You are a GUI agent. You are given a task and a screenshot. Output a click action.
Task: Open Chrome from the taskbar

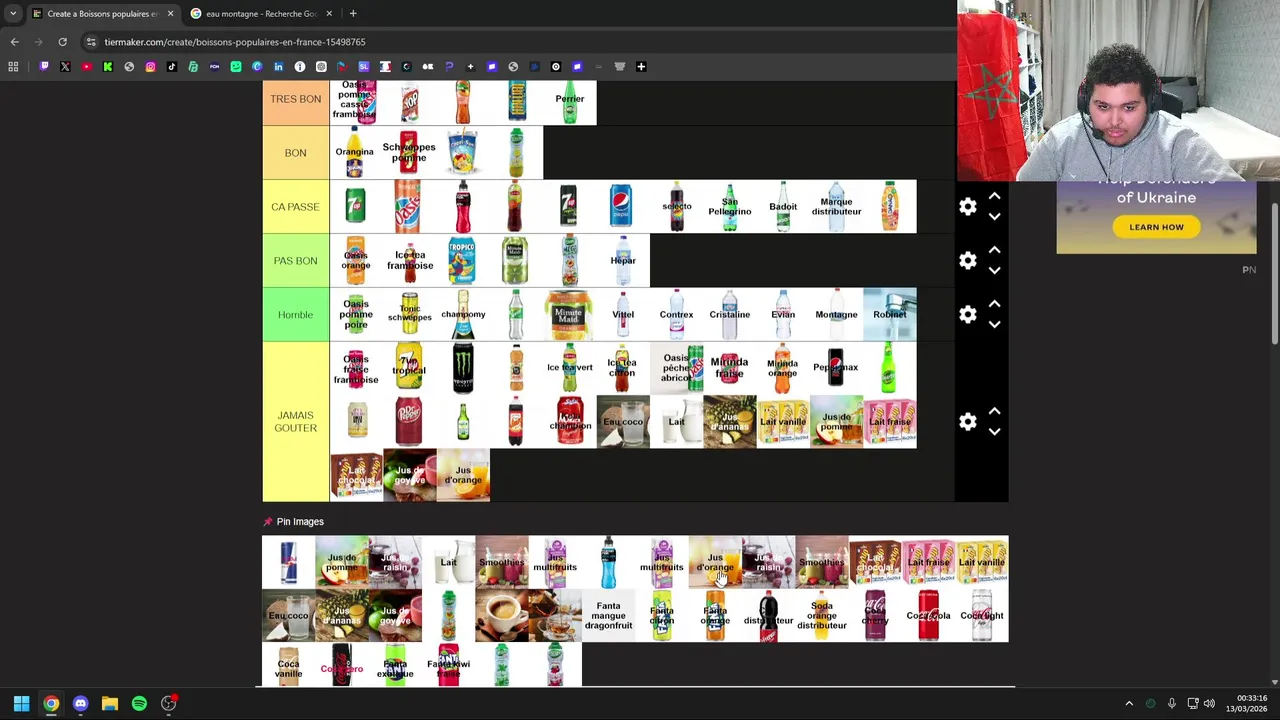click(x=51, y=704)
